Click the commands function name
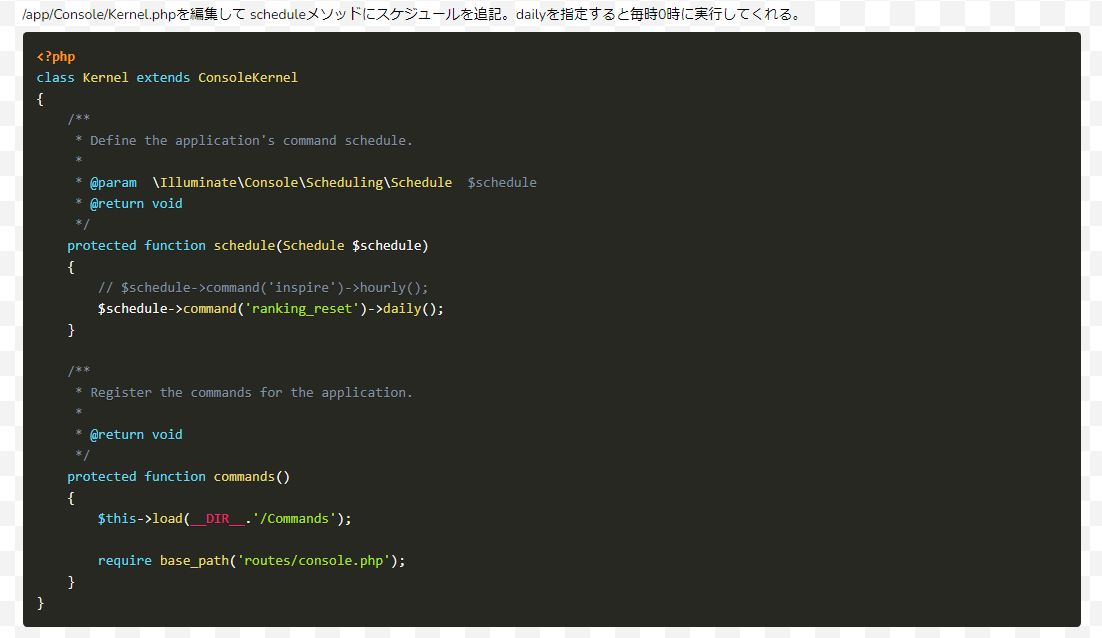The width and height of the screenshot is (1102, 638). click(x=244, y=476)
